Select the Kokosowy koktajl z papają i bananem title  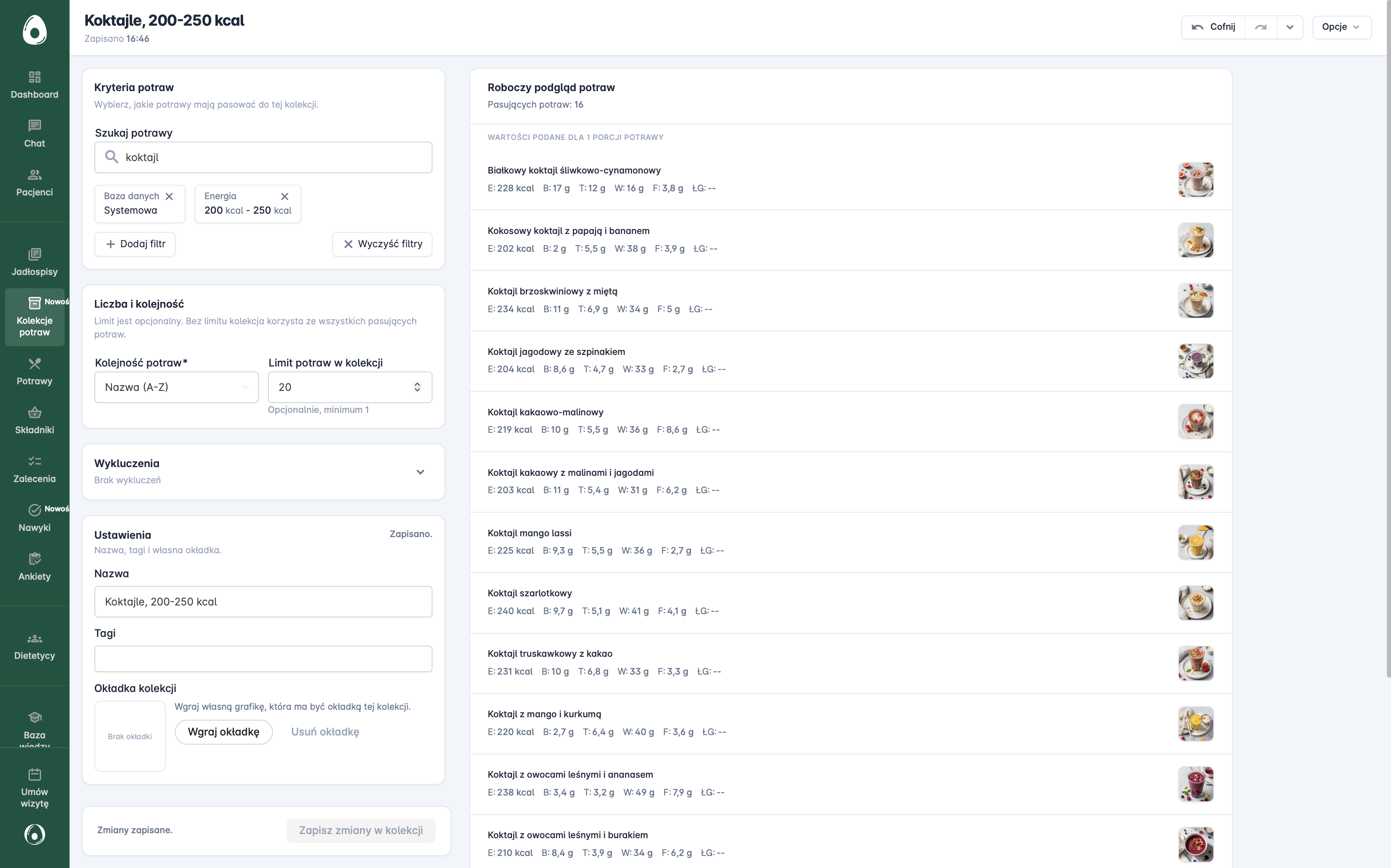point(568,231)
